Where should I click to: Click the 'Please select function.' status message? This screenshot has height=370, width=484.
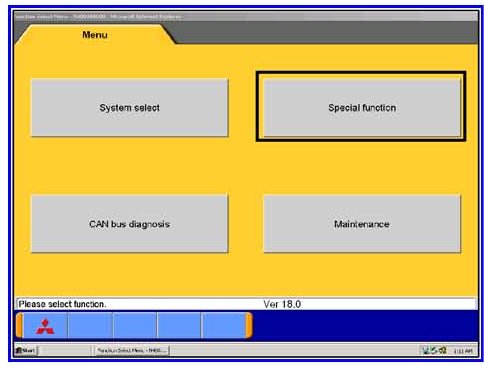[x=62, y=304]
